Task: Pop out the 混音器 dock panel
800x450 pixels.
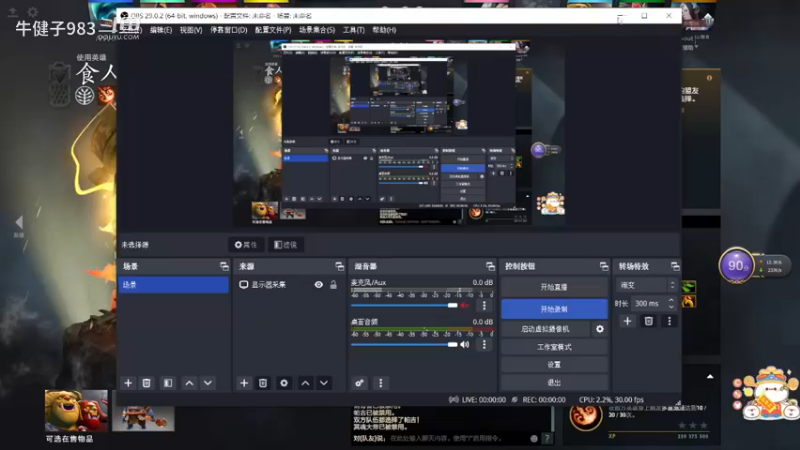Action: click(x=490, y=266)
